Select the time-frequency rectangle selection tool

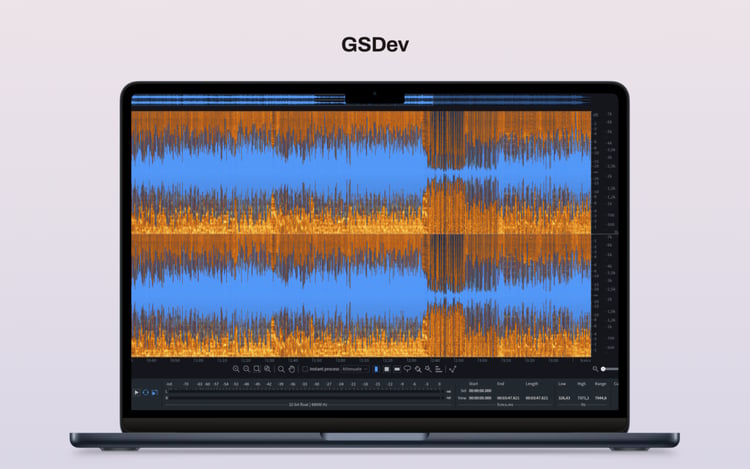point(386,369)
